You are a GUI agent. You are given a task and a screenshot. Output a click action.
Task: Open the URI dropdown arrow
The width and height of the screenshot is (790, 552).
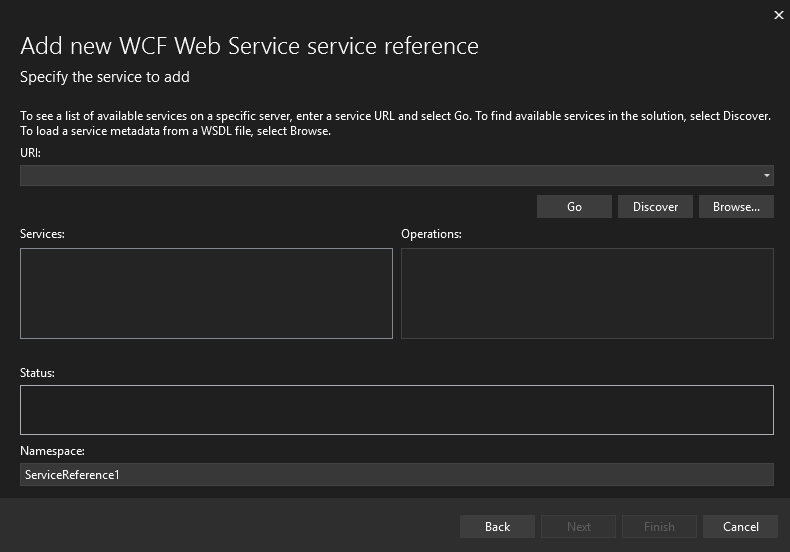click(766, 175)
